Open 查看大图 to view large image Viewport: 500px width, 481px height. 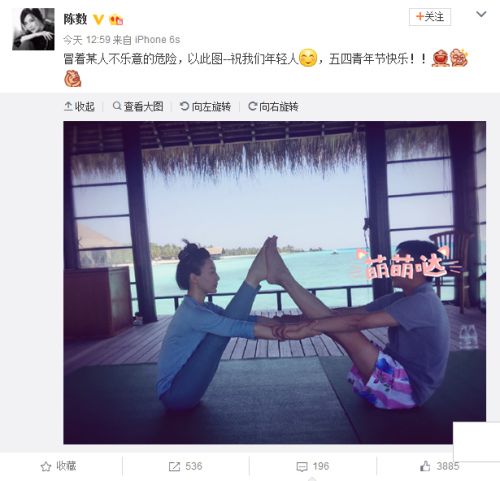pos(138,107)
